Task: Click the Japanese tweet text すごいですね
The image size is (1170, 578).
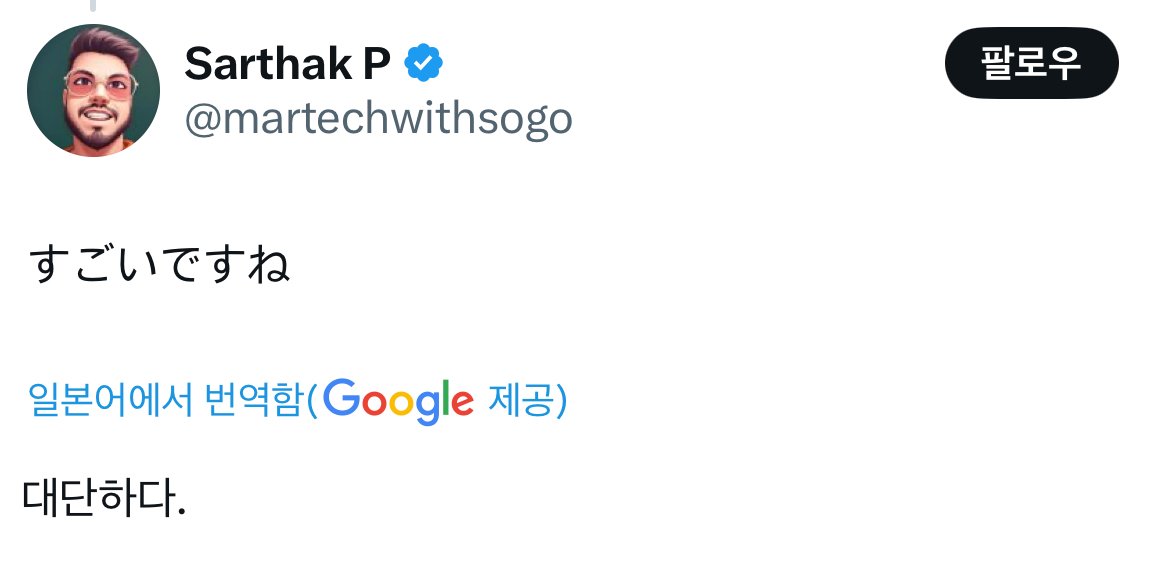Action: pos(160,265)
